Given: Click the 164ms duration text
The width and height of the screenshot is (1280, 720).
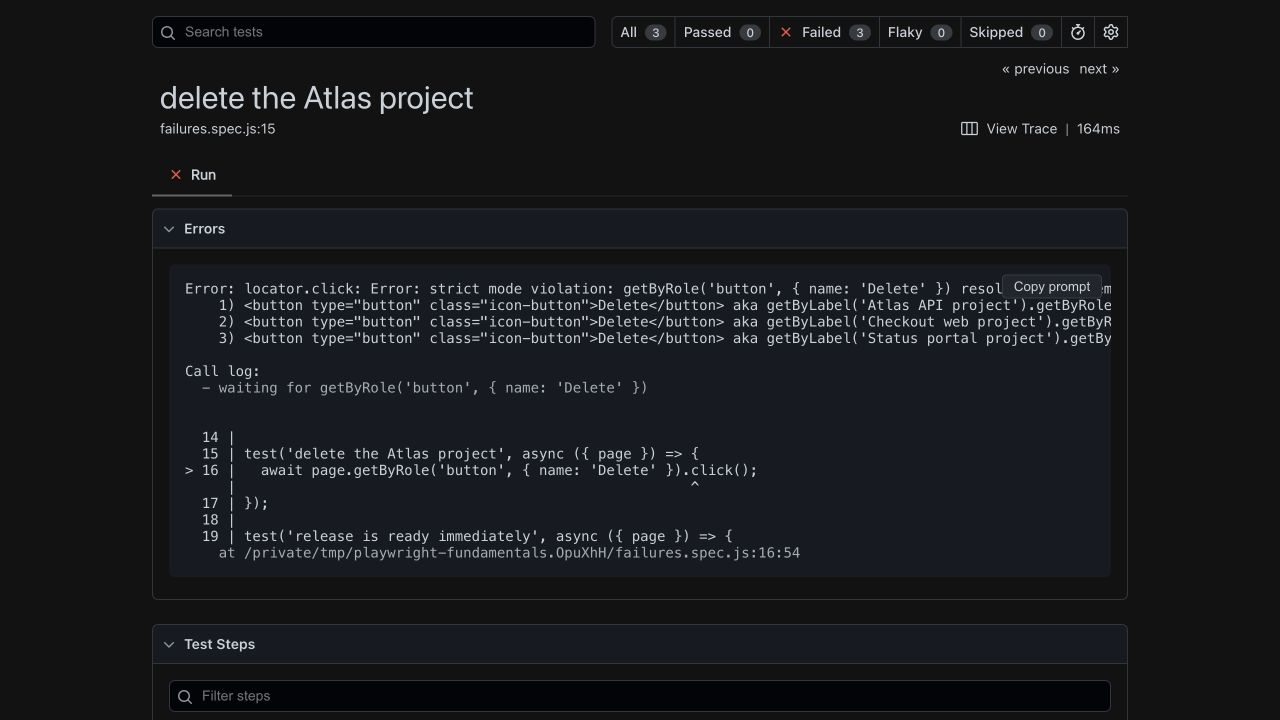Looking at the screenshot, I should pyautogui.click(x=1098, y=129).
